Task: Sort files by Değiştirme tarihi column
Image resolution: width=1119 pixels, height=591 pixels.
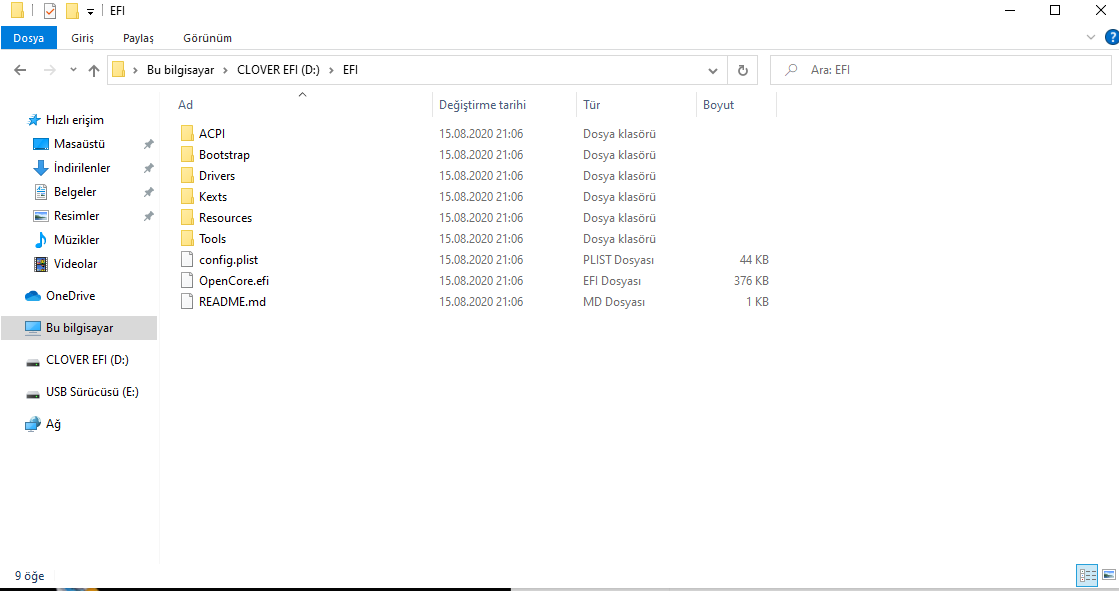Action: click(482, 105)
